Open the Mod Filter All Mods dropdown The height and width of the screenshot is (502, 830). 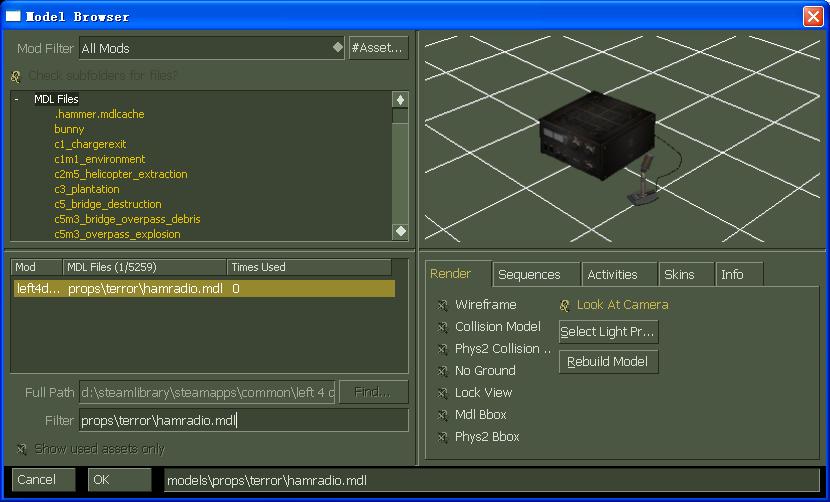211,48
